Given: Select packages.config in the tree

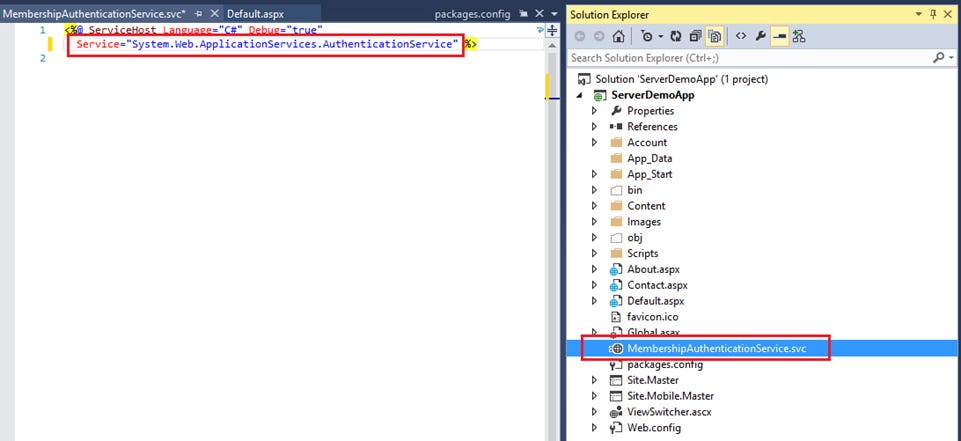Looking at the screenshot, I should coord(665,364).
